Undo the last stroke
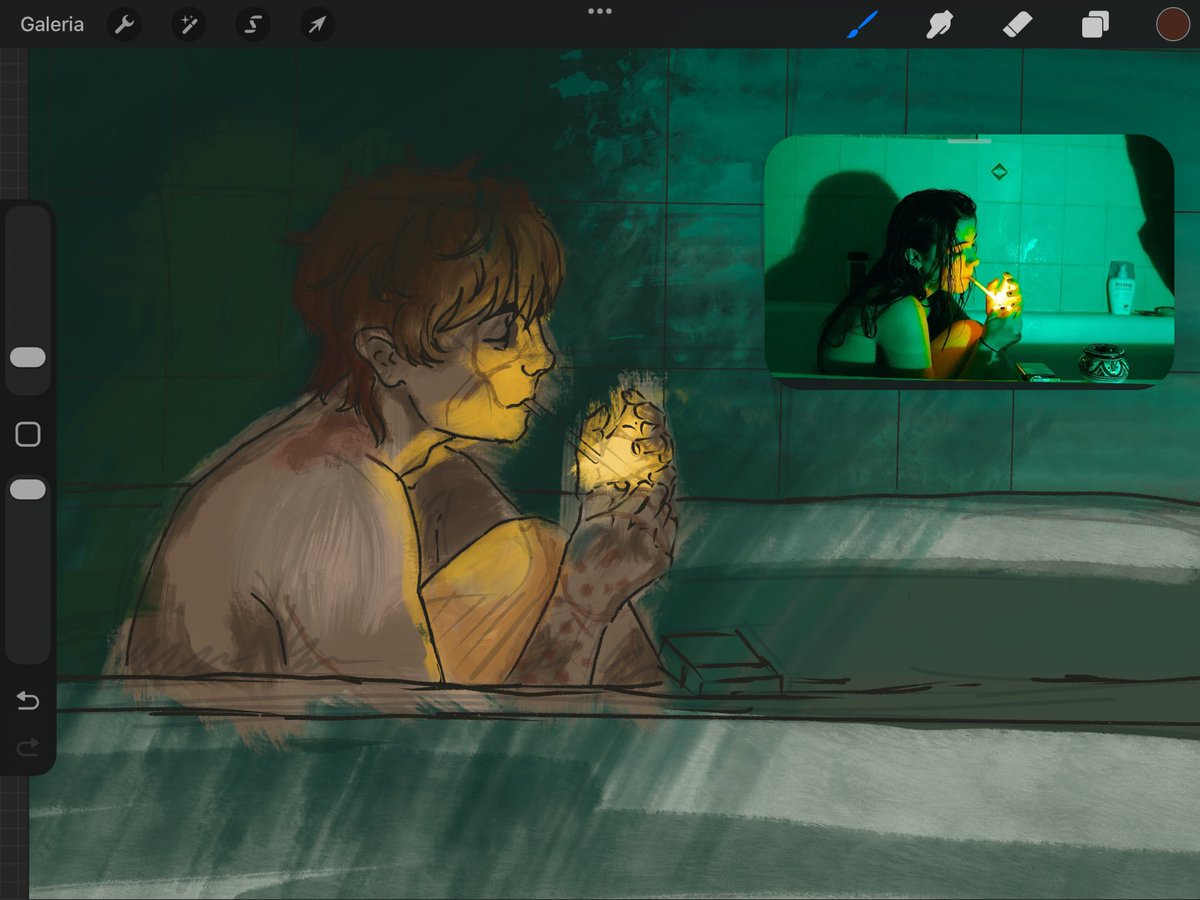The width and height of the screenshot is (1200, 900). click(28, 701)
